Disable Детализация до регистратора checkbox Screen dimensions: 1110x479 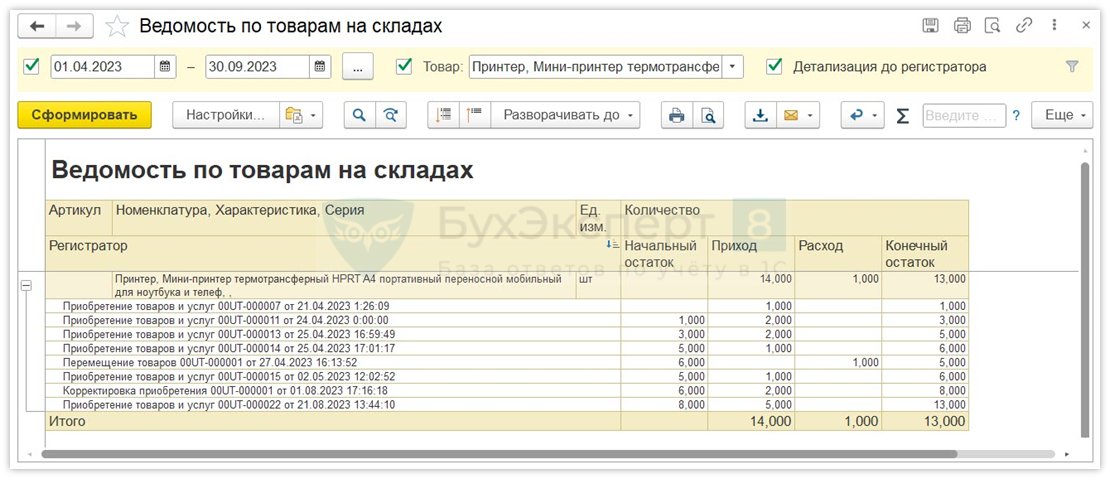773,66
